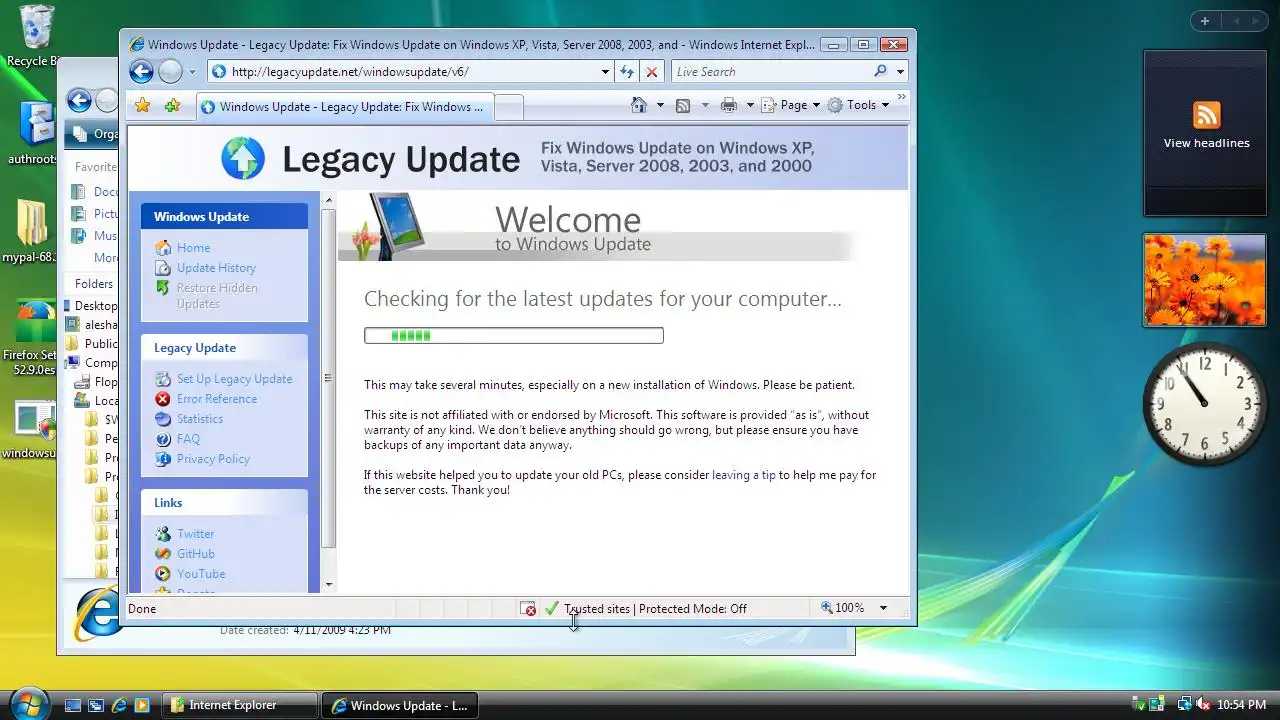Viewport: 1280px width, 720px height.
Task: Click the red Stop loading icon
Action: tap(652, 72)
